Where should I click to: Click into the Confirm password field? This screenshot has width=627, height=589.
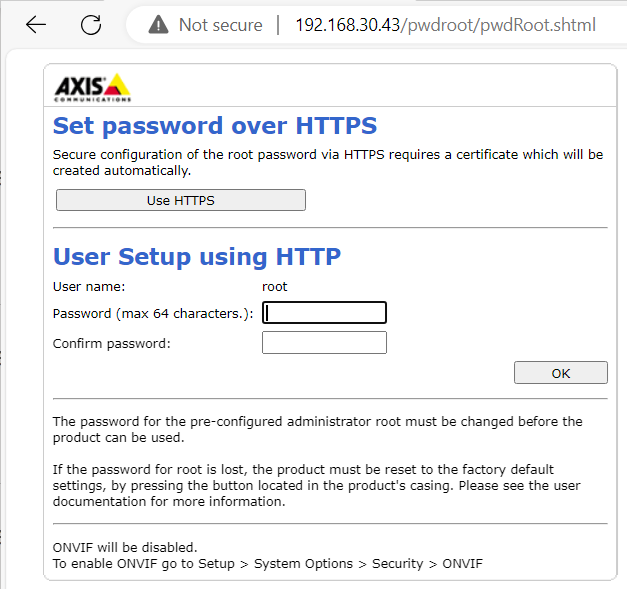point(324,343)
